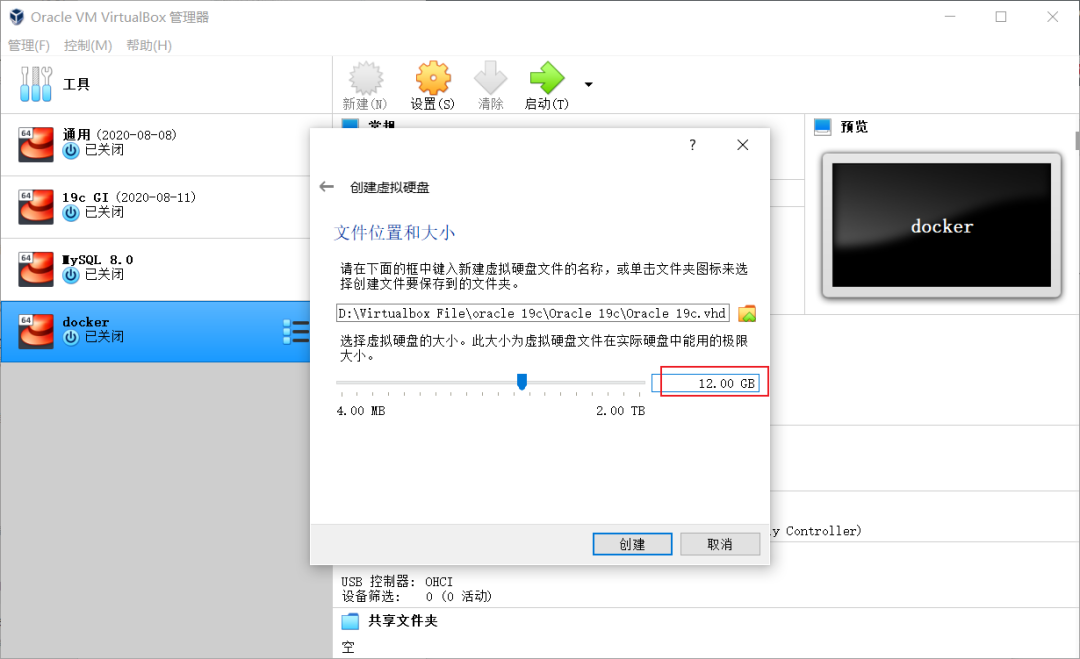Click the VirtualBox logo in the title bar
The height and width of the screenshot is (659, 1080).
click(17, 17)
